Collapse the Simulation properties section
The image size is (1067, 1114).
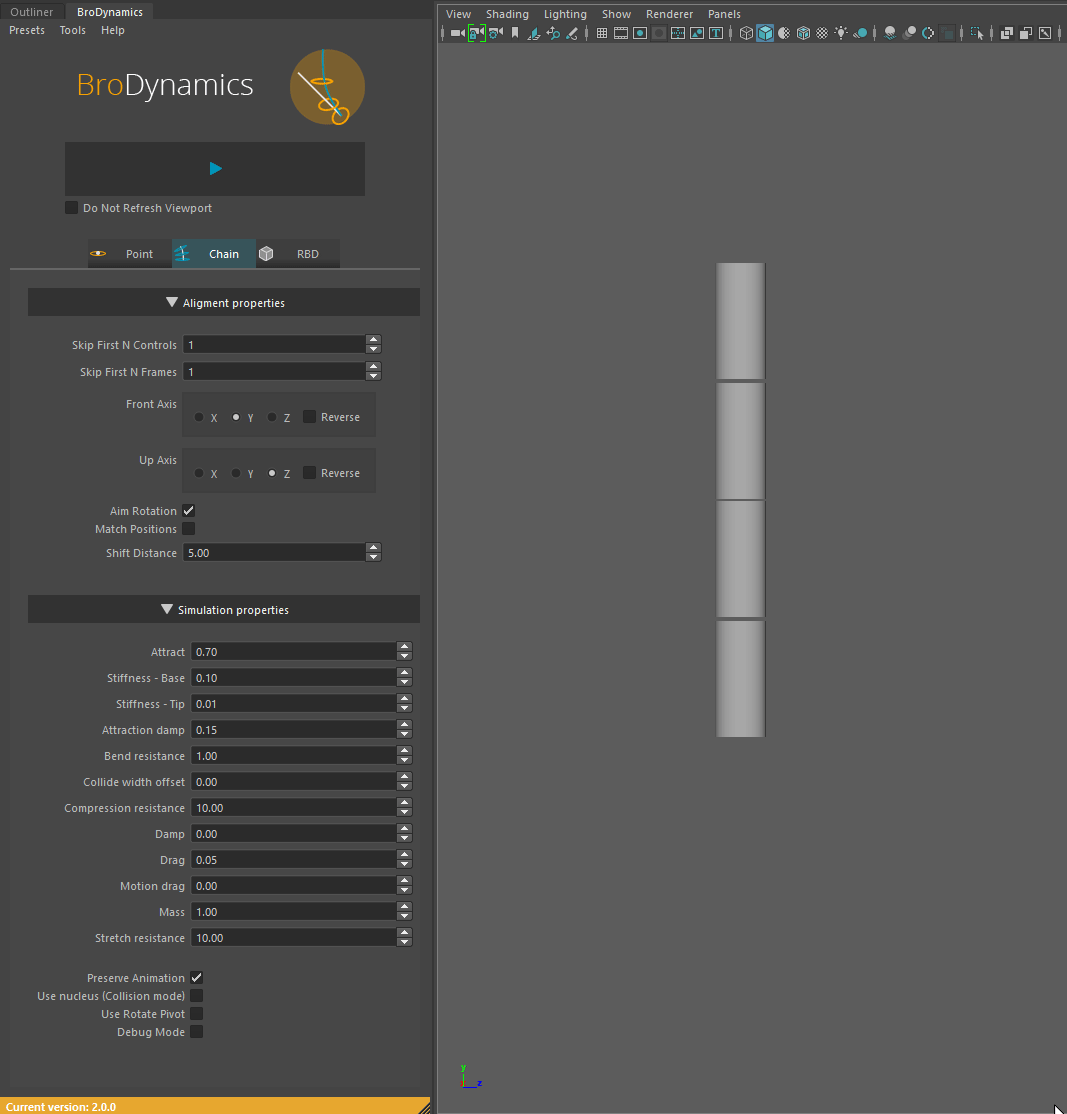pos(224,610)
